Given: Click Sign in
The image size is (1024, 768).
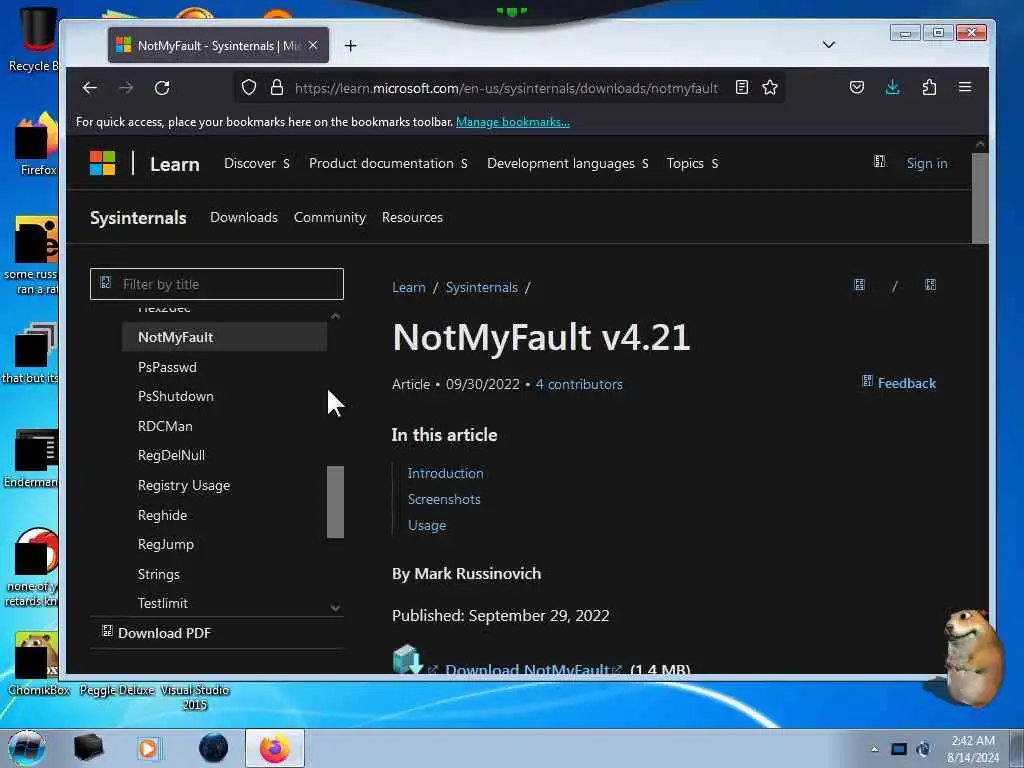Looking at the screenshot, I should (x=927, y=163).
